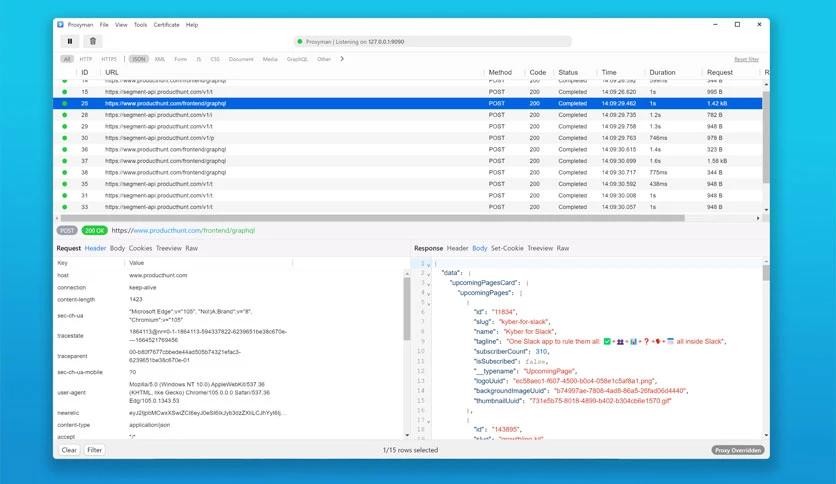Switch to the Request Treeview tab
This screenshot has width=836, height=484.
[x=168, y=248]
